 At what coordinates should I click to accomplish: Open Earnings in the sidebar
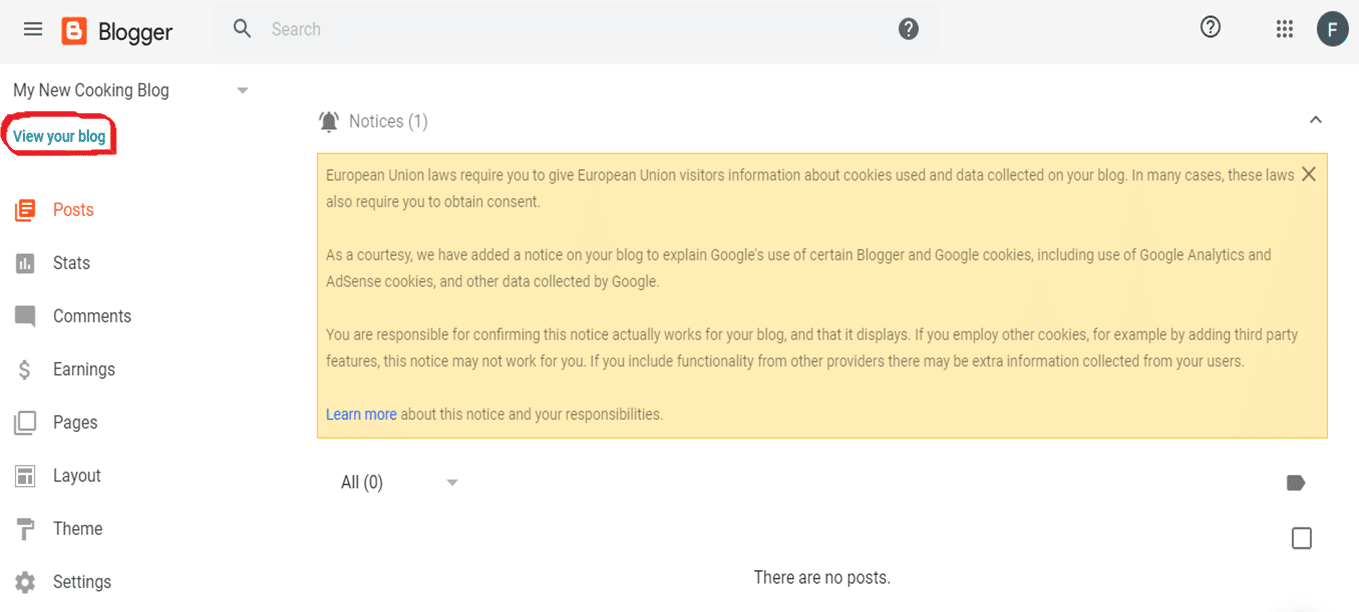tap(84, 369)
